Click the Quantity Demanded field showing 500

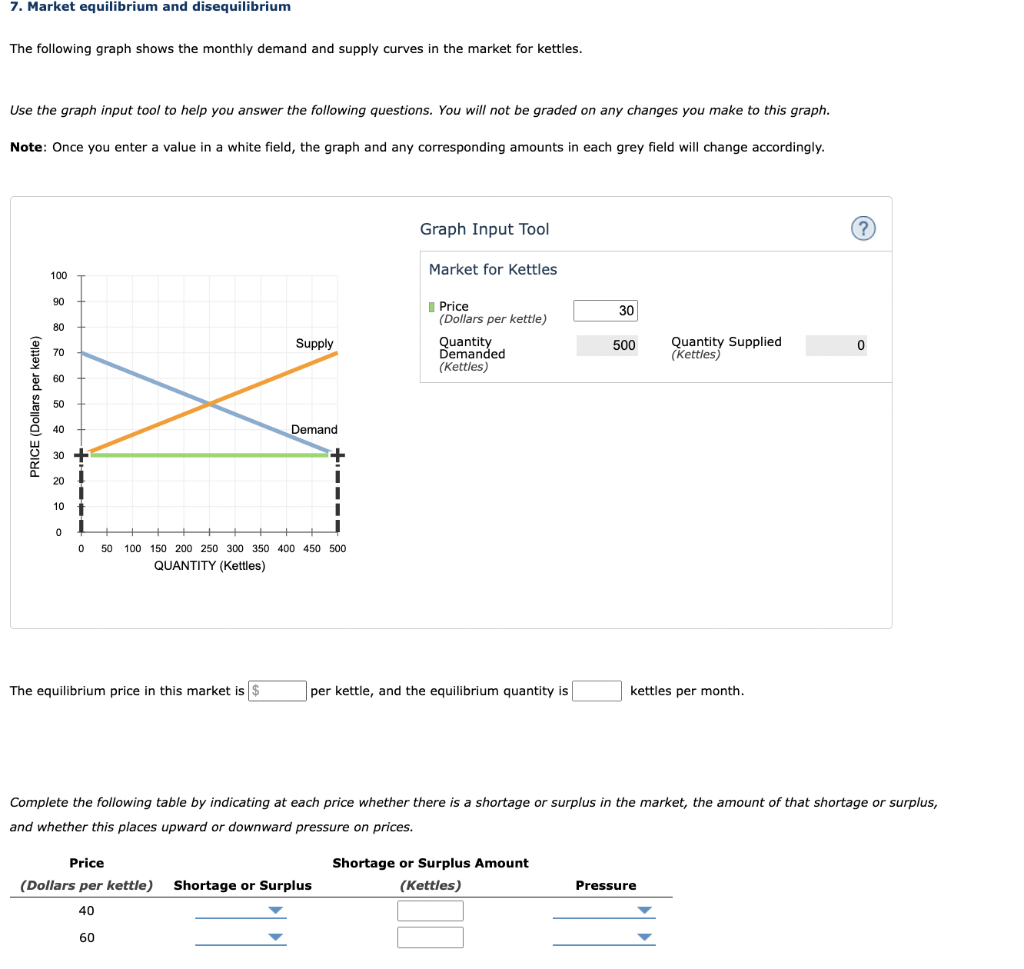click(606, 344)
